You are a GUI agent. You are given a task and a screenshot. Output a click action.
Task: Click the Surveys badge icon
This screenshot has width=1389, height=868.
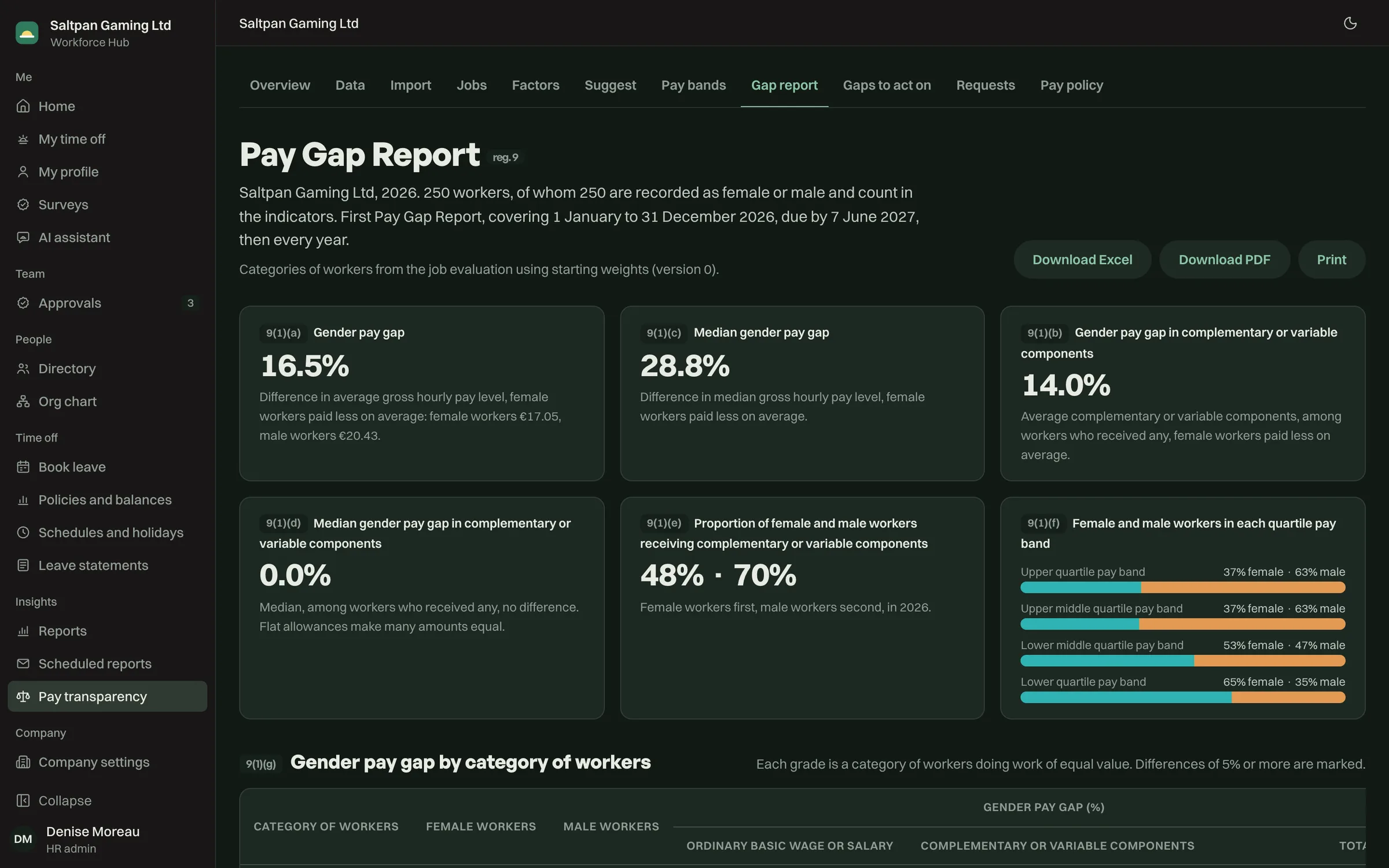coord(23,204)
